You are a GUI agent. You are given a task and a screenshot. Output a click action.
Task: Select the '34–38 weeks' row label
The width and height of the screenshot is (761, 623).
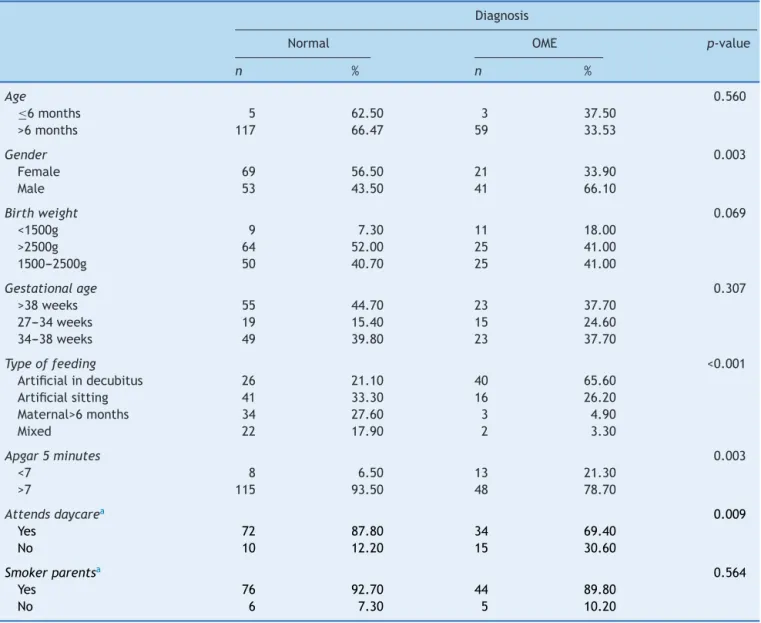[x=55, y=339]
